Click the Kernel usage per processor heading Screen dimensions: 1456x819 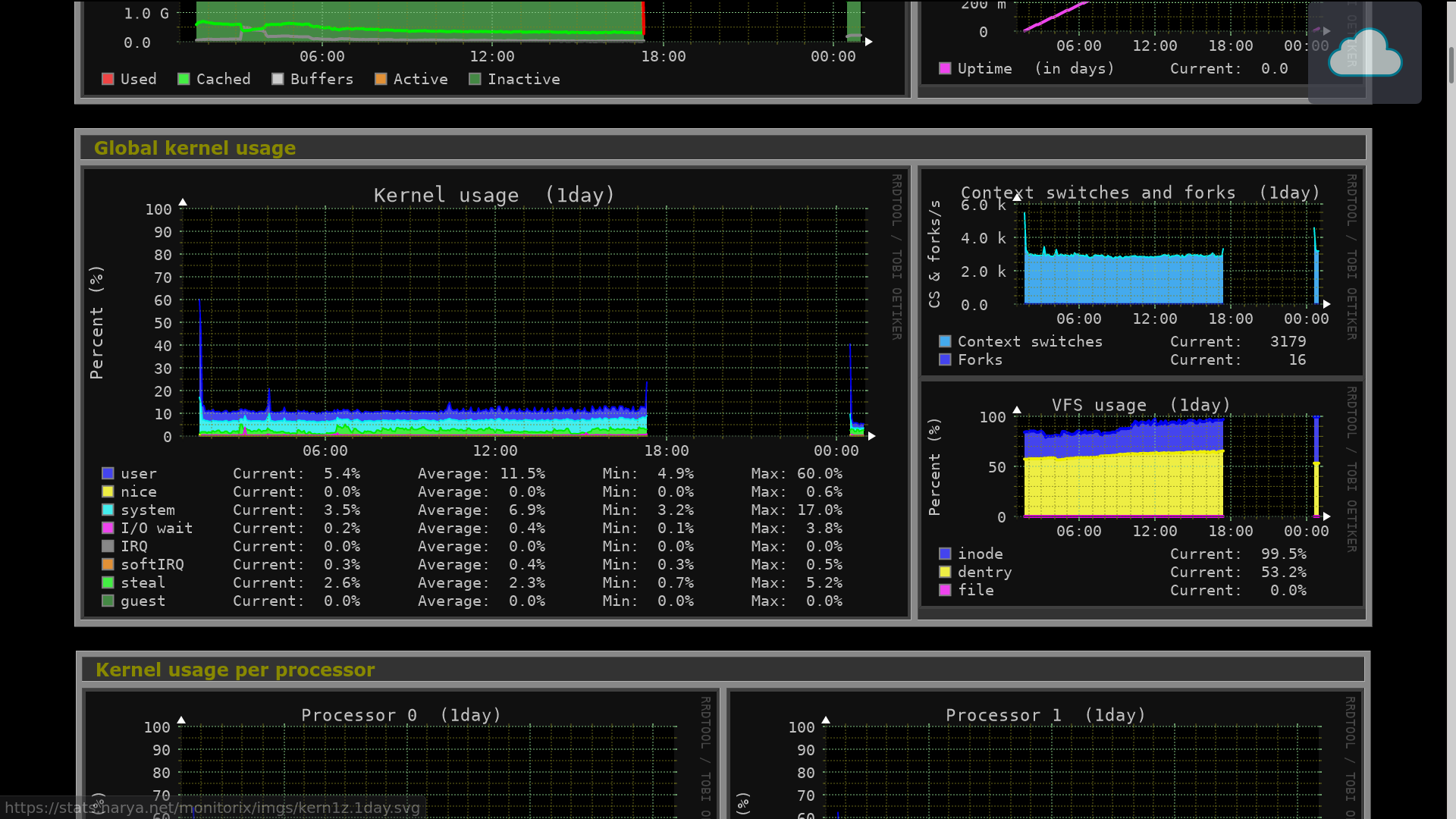235,670
